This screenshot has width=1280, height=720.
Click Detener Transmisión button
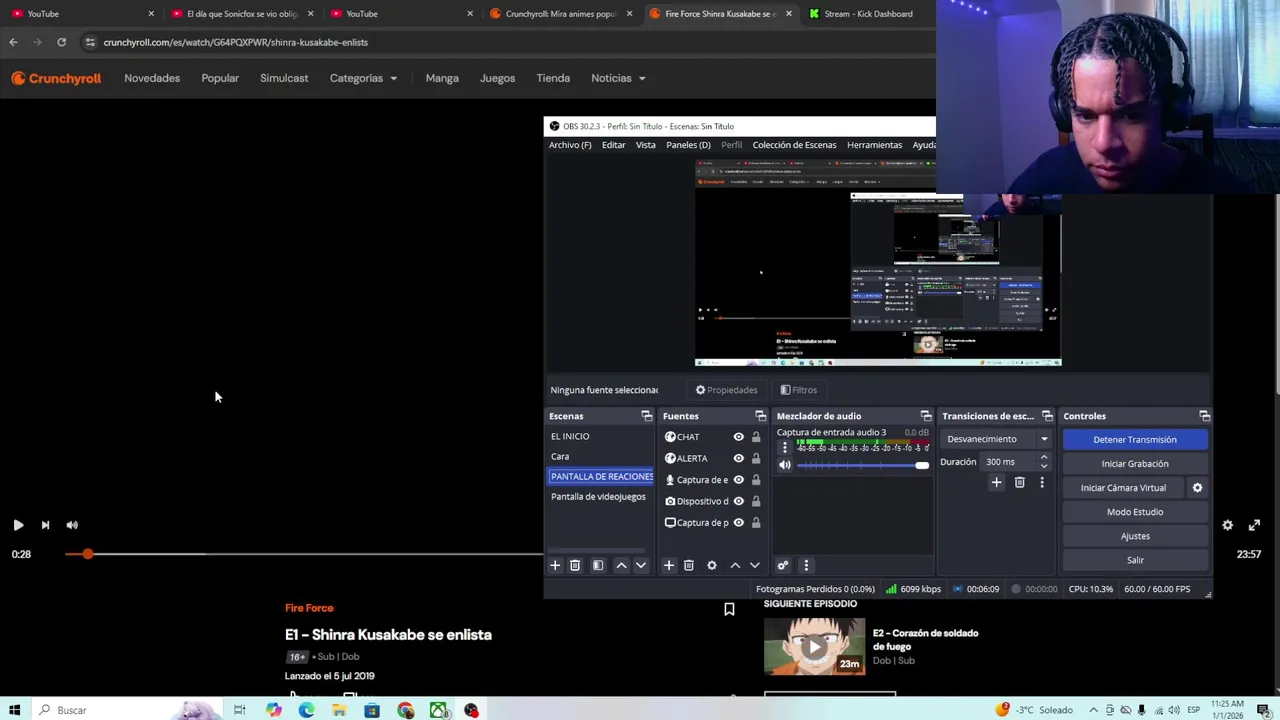click(x=1135, y=440)
